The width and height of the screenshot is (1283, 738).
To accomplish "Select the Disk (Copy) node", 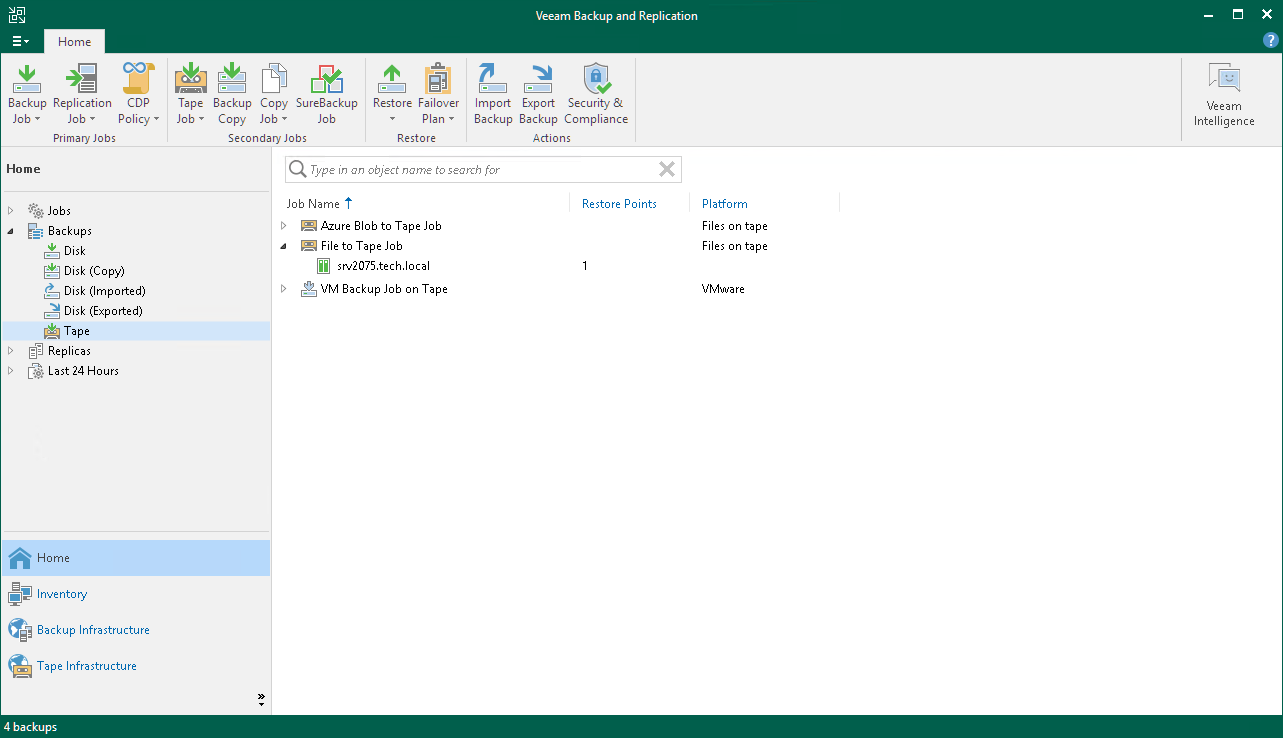I will click(x=94, y=271).
